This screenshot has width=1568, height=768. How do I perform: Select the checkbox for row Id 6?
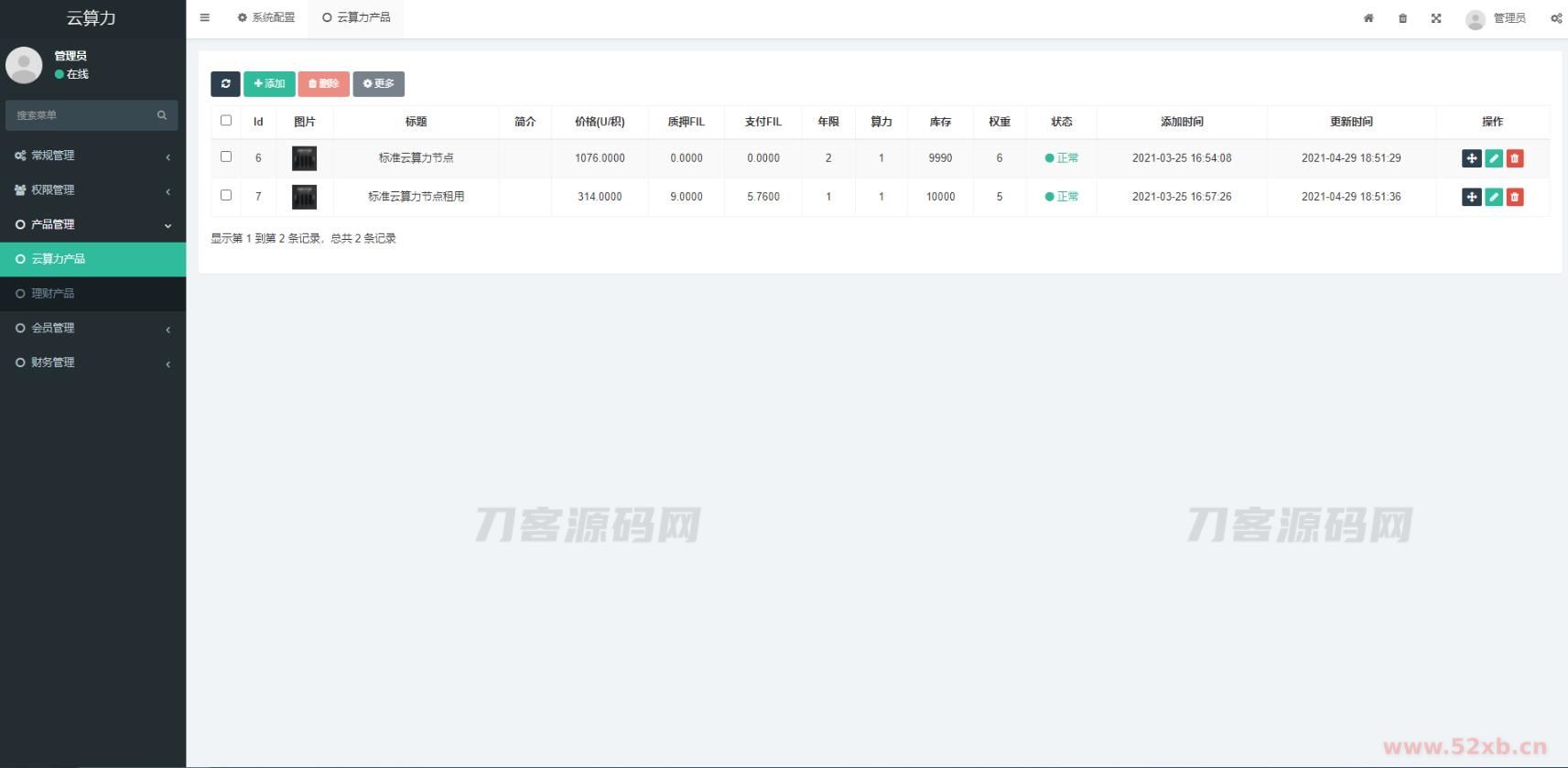[x=226, y=157]
